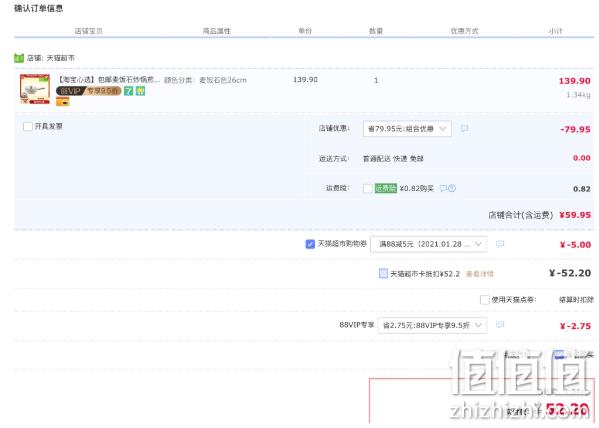Open the 麦饭石炒锅 product title link
The image size is (599, 428).
[x=109, y=80]
